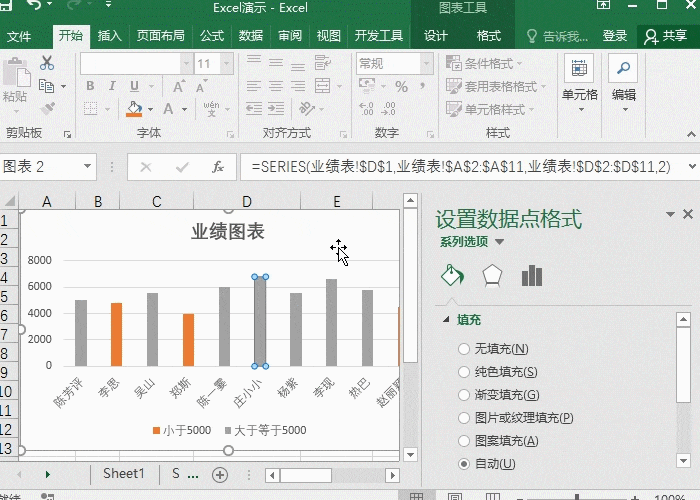
Task: Open the Name Box dropdown arrow
Action: [88, 167]
